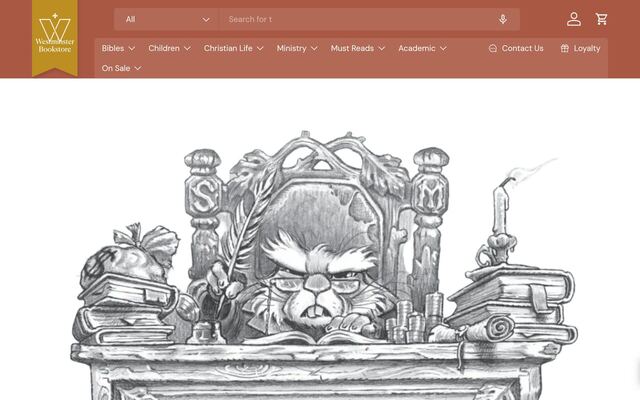Open the shopping cart icon
The width and height of the screenshot is (640, 400).
[x=601, y=19]
